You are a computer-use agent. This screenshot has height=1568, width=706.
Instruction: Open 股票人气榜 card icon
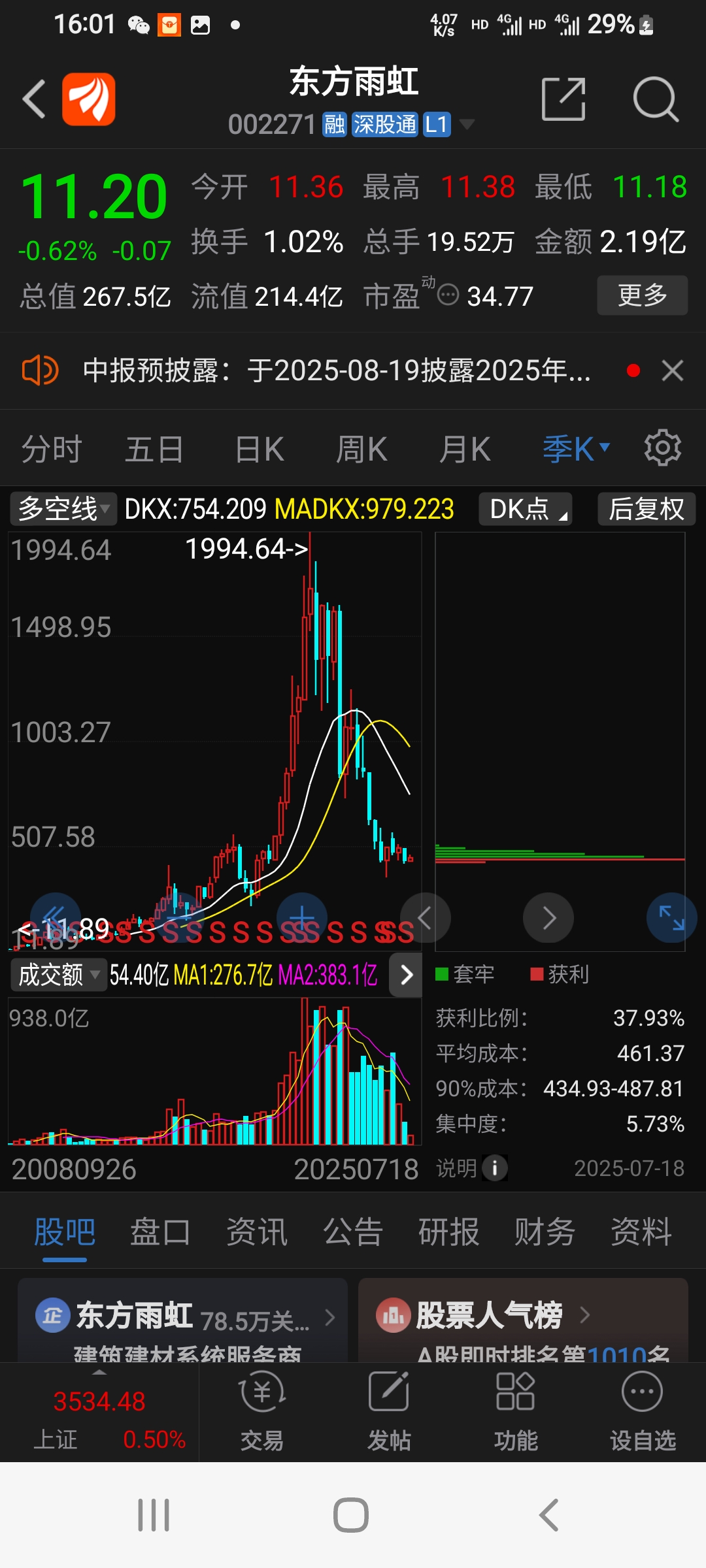393,1315
